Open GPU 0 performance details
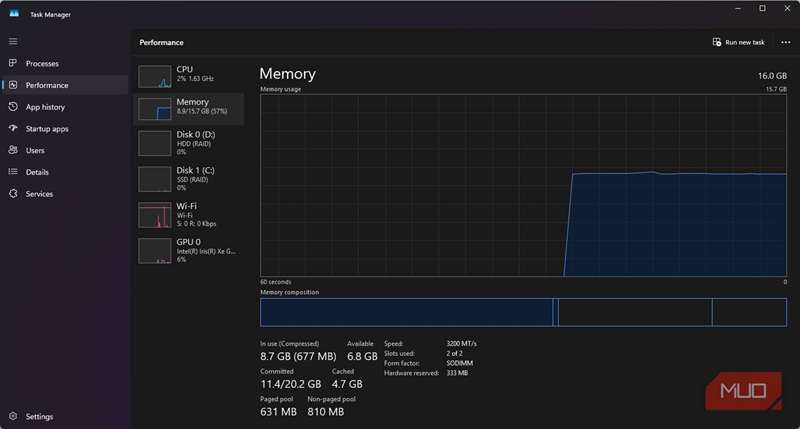 pos(188,250)
